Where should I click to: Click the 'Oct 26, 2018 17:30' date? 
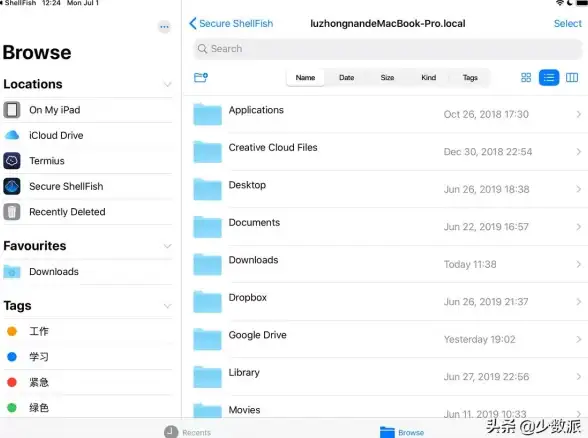point(486,114)
